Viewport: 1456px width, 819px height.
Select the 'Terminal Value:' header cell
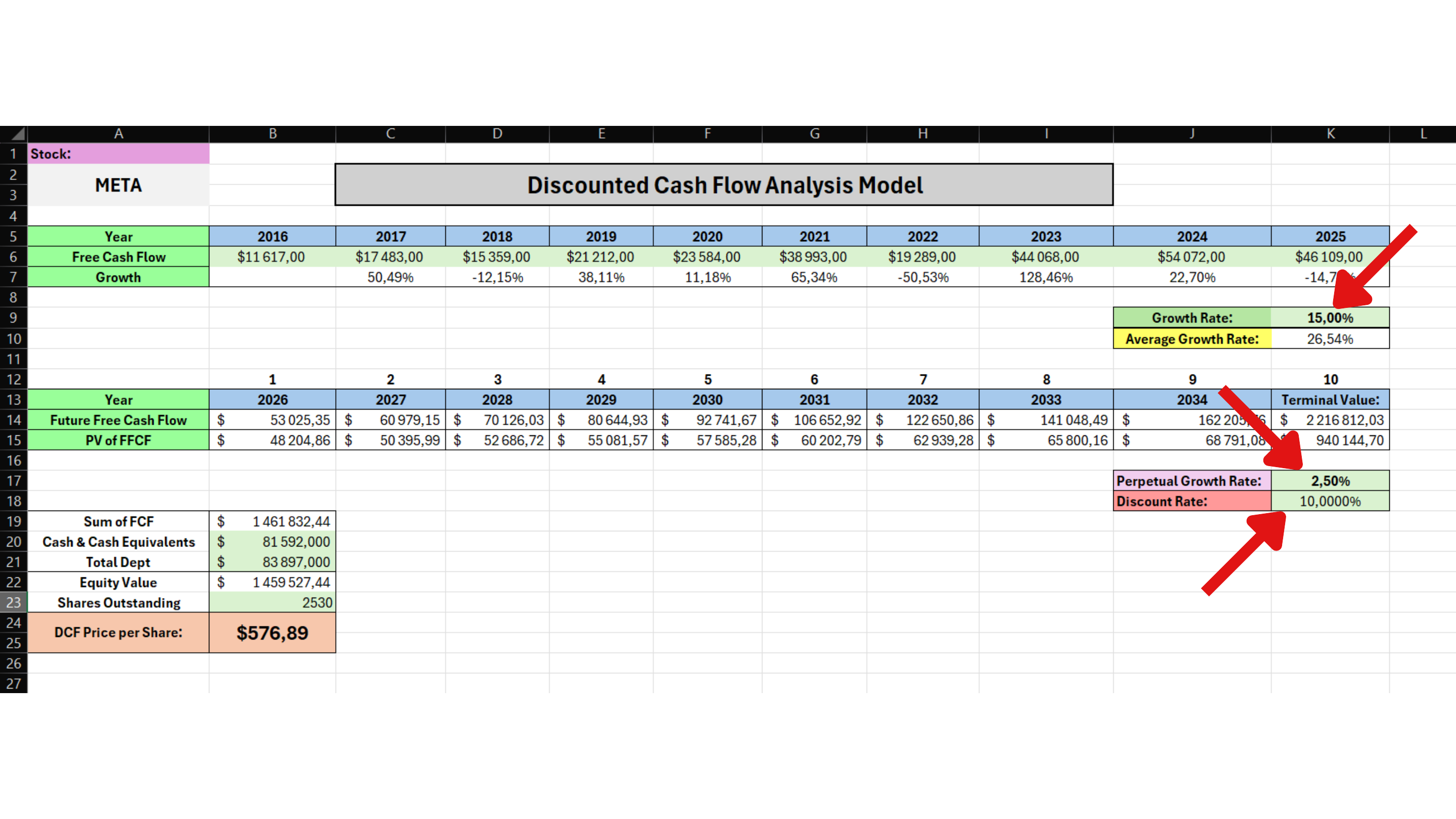(x=1330, y=399)
